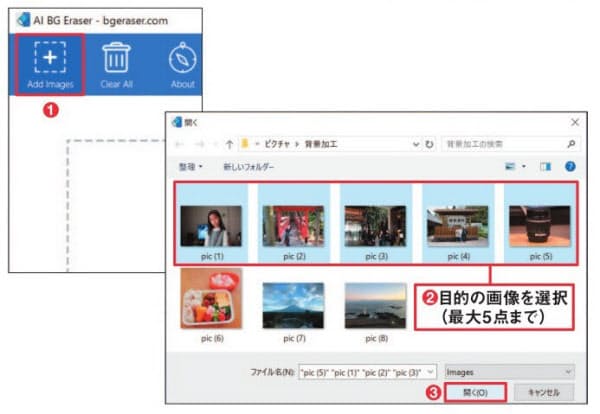
Task: Toggle the preview pane icon
Action: (x=545, y=166)
